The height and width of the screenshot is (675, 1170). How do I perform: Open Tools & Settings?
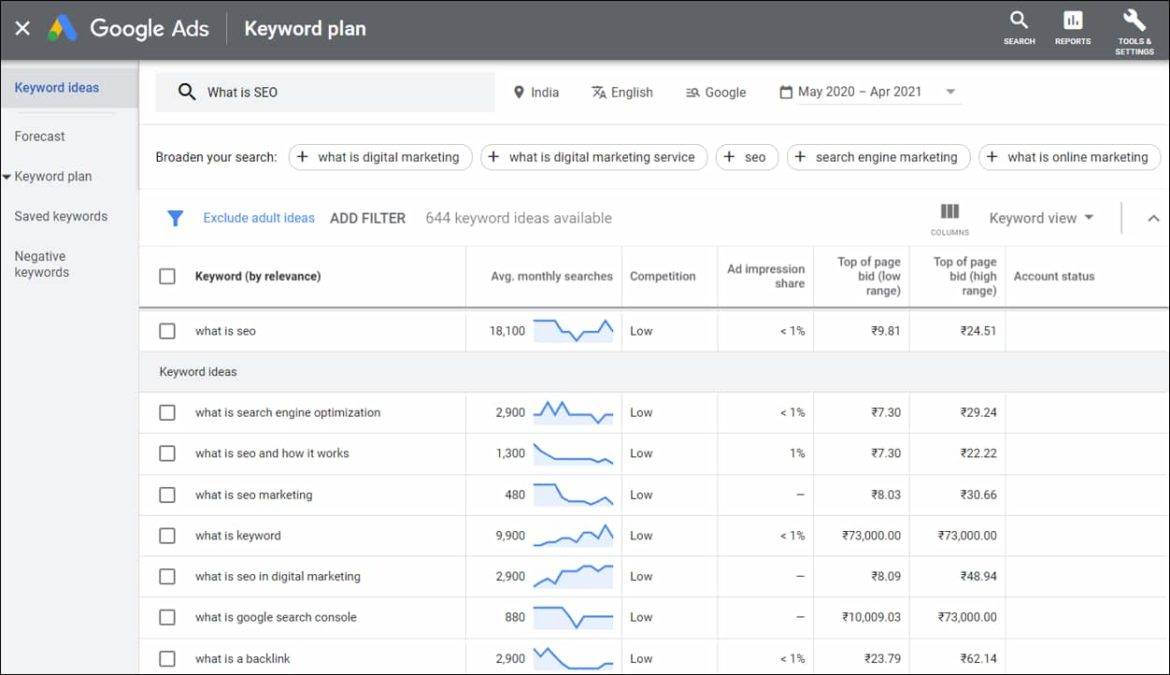coord(1133,22)
